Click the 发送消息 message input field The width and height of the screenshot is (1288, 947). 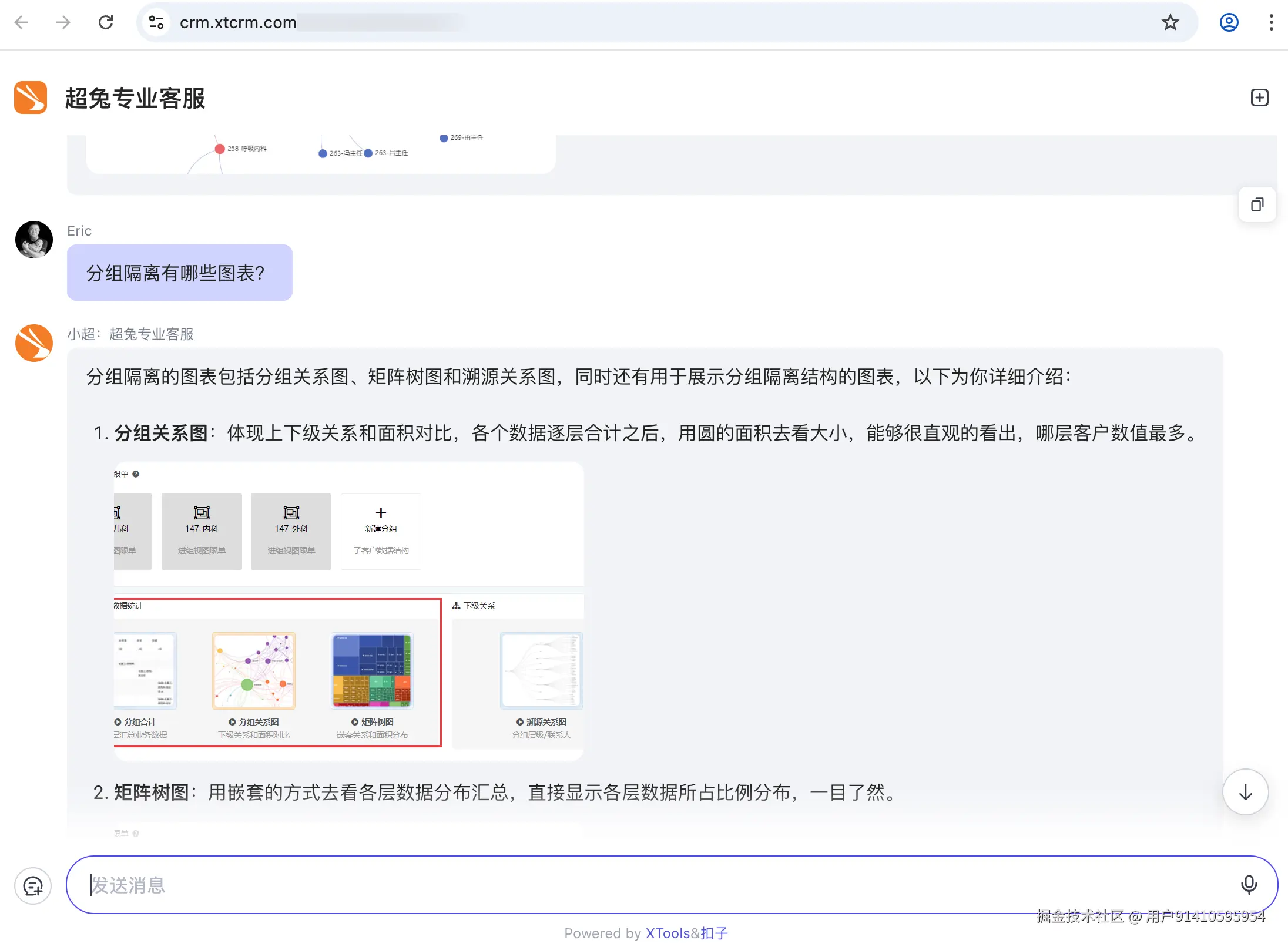point(646,884)
